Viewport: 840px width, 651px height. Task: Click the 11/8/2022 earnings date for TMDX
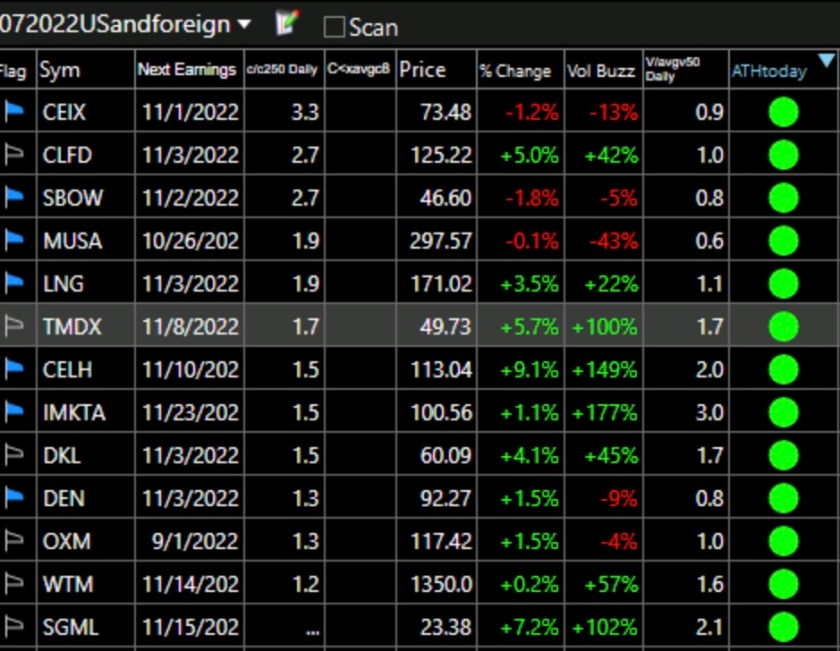click(x=190, y=326)
